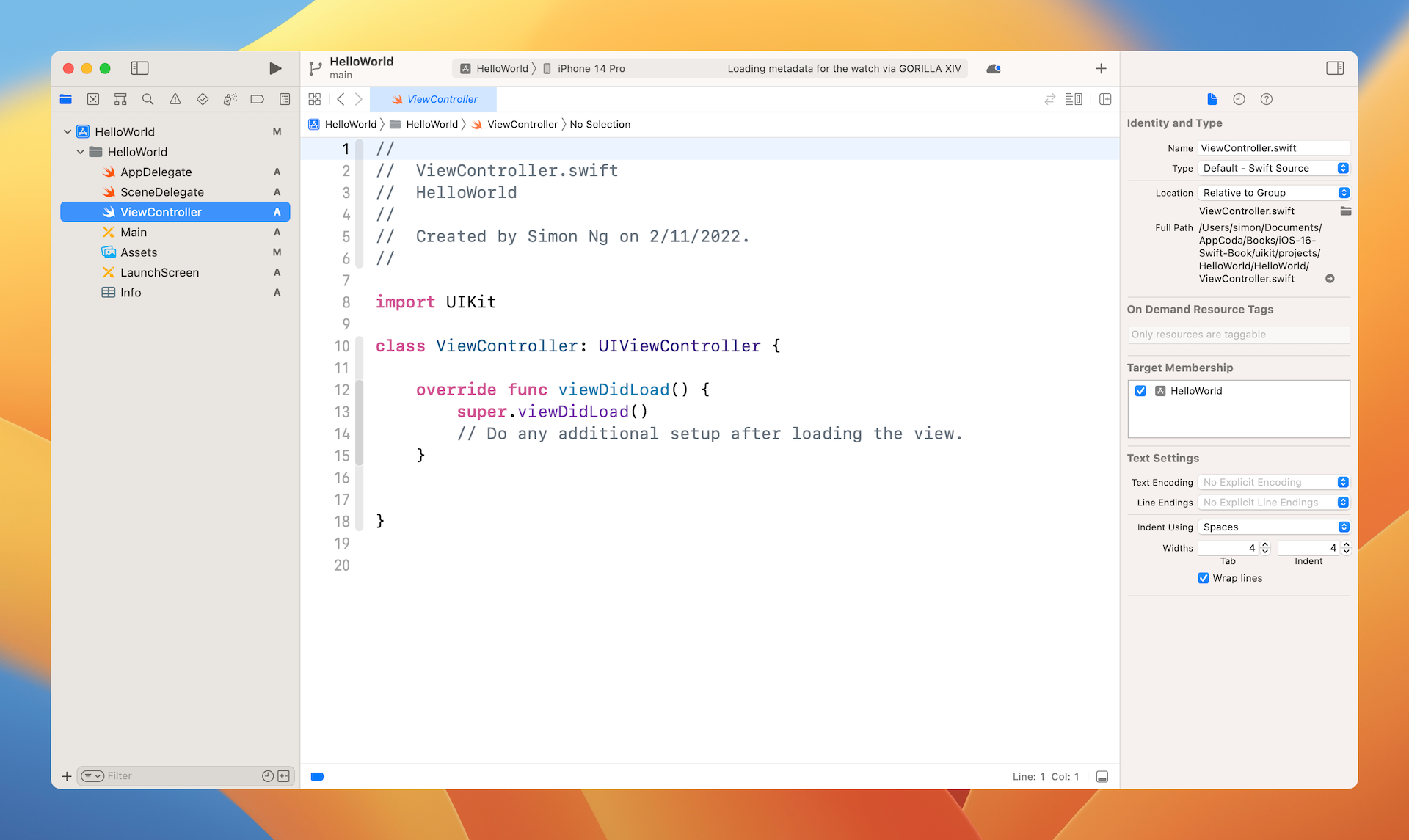Switch to the ViewController editor tab
The width and height of the screenshot is (1409, 840).
click(434, 98)
